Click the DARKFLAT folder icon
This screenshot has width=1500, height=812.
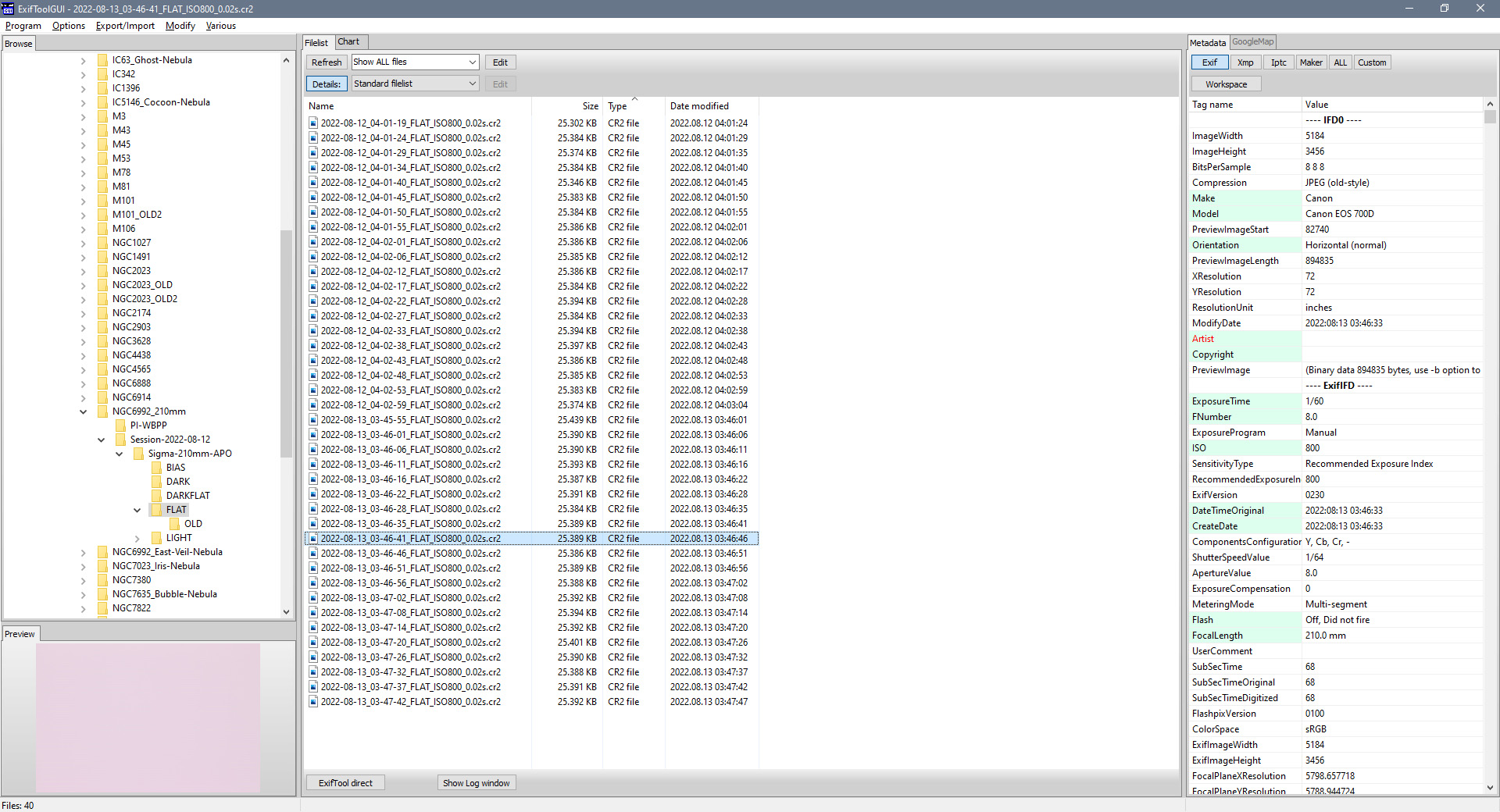(x=156, y=496)
